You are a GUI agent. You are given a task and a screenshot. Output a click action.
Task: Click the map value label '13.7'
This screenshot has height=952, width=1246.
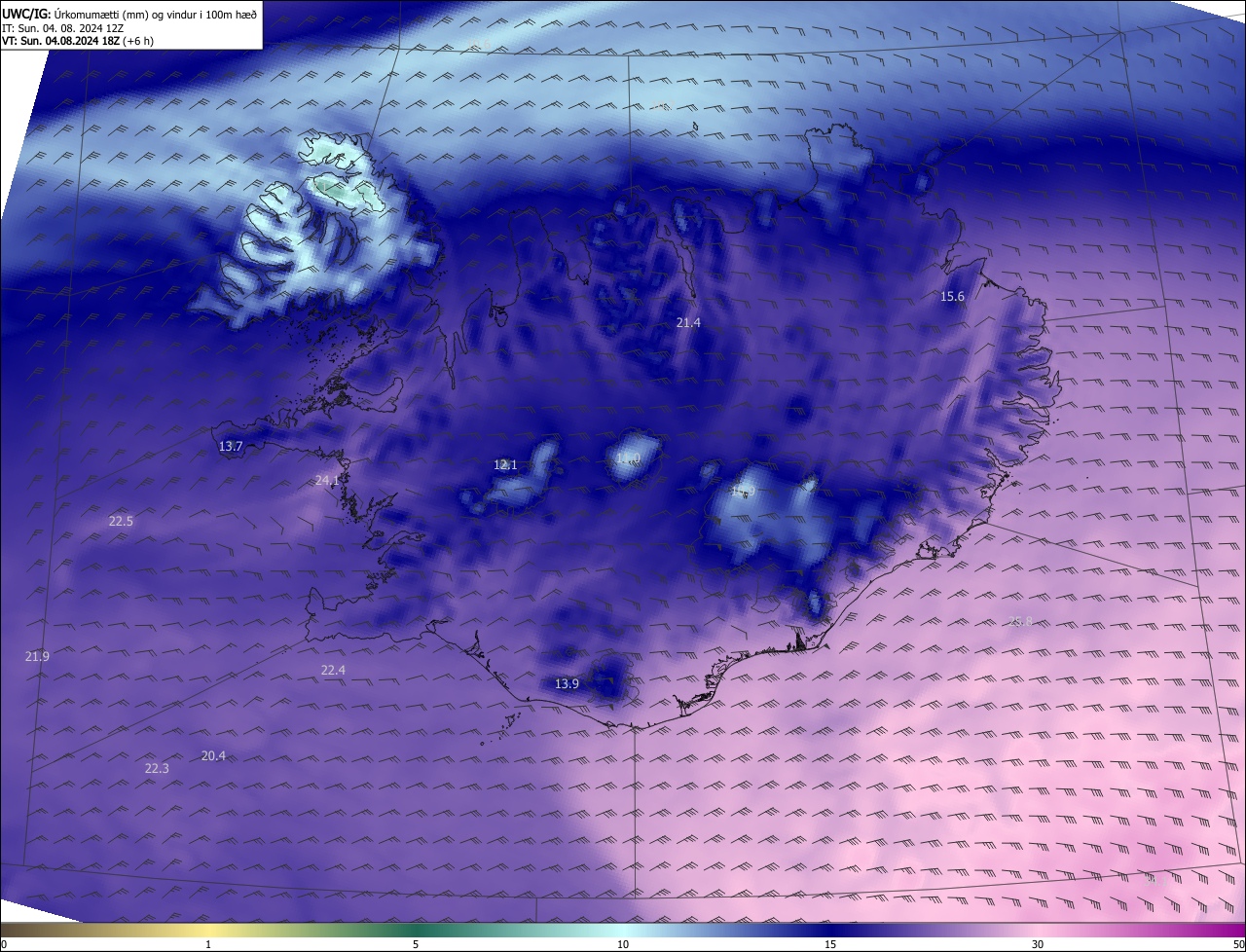click(x=231, y=446)
